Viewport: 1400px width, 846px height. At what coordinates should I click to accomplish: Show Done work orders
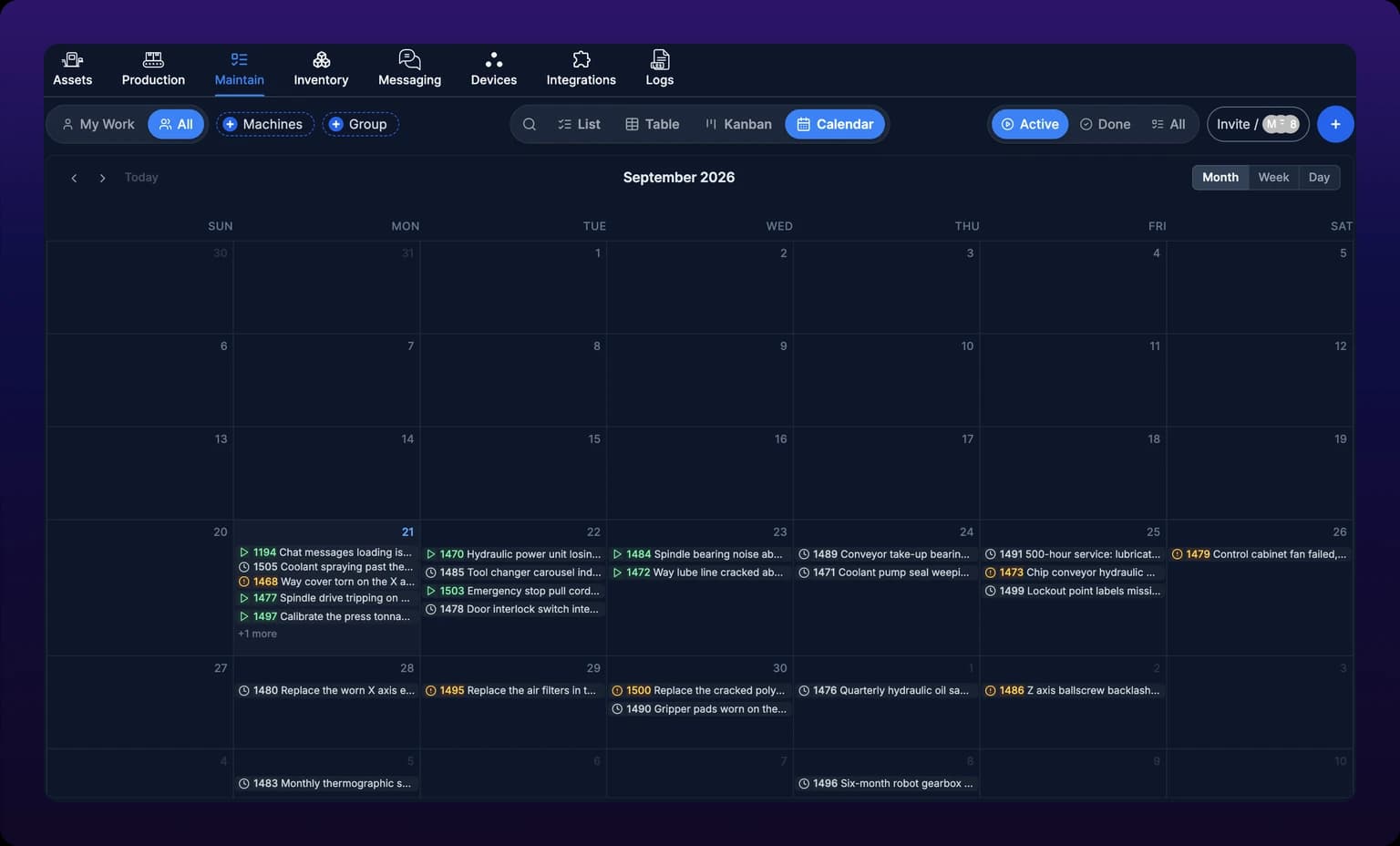pyautogui.click(x=1105, y=124)
